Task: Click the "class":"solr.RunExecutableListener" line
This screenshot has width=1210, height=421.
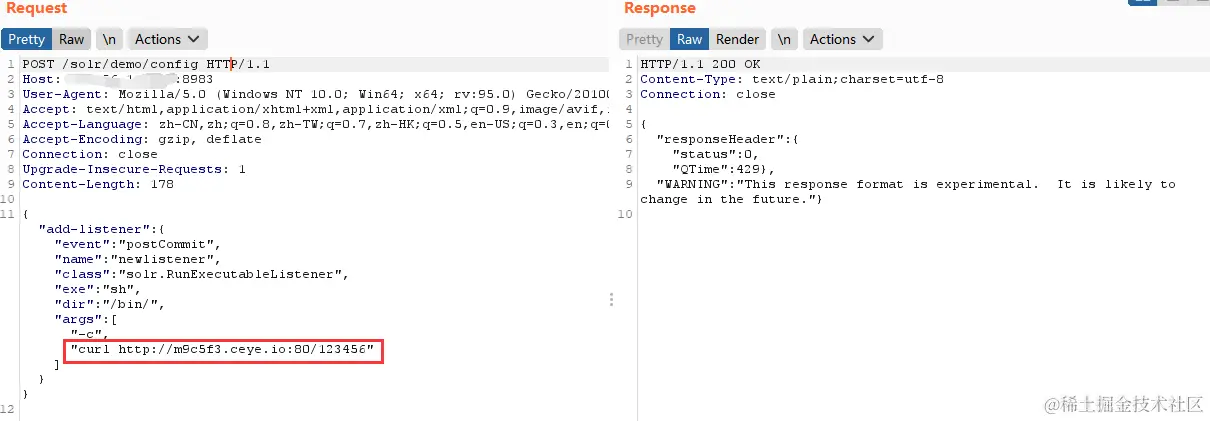Action: coord(201,274)
